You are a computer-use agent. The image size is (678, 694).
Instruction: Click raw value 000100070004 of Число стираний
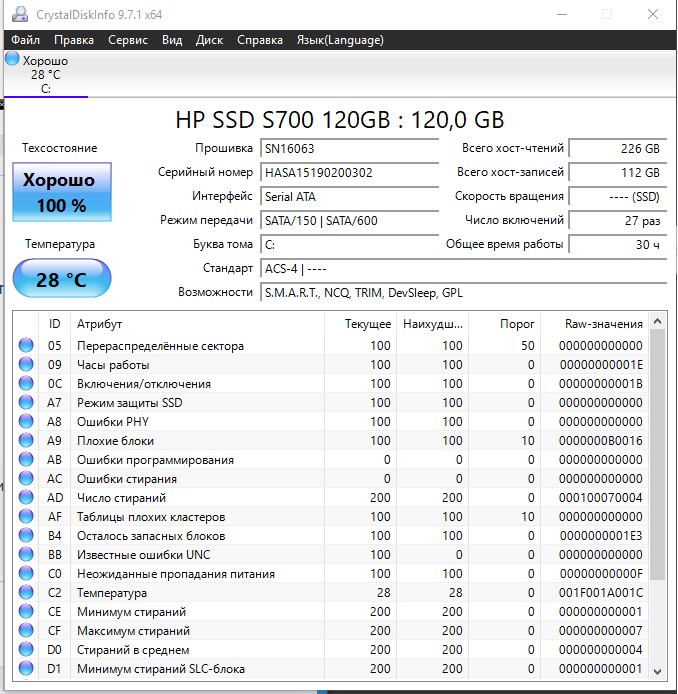601,498
